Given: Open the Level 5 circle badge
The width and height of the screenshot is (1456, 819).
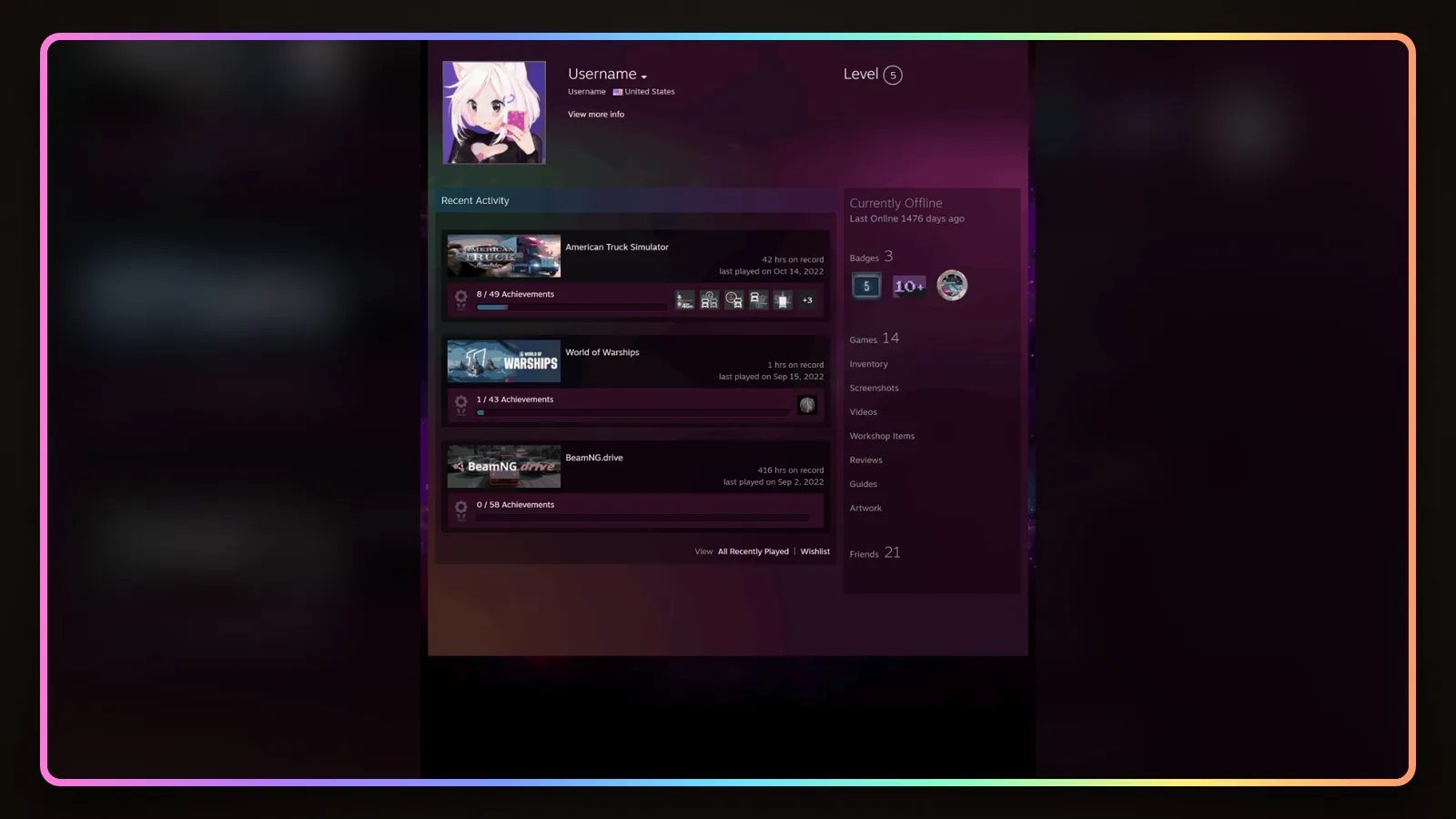Looking at the screenshot, I should [x=893, y=75].
